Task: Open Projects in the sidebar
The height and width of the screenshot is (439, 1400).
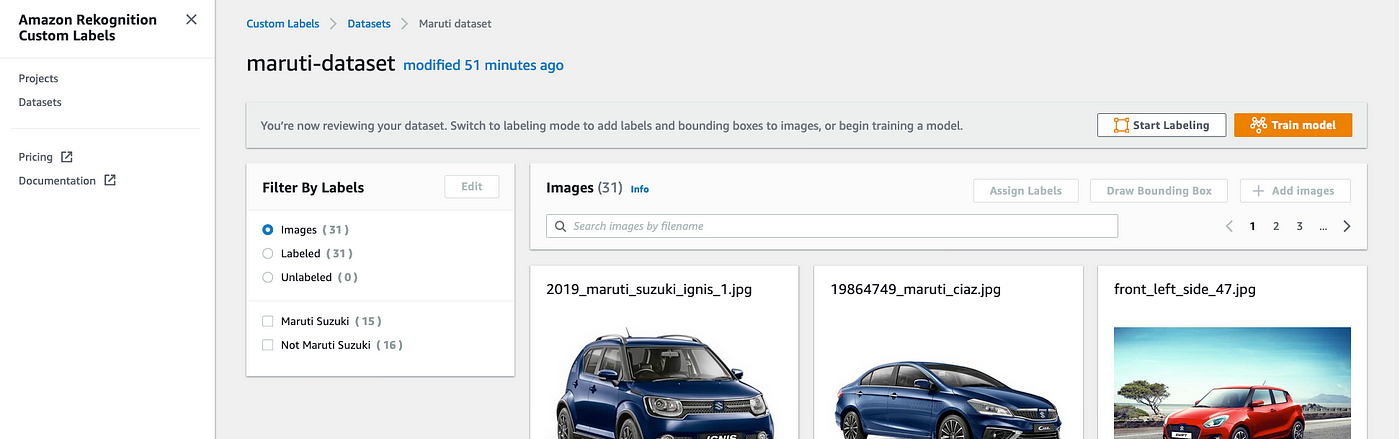Action: coord(38,79)
